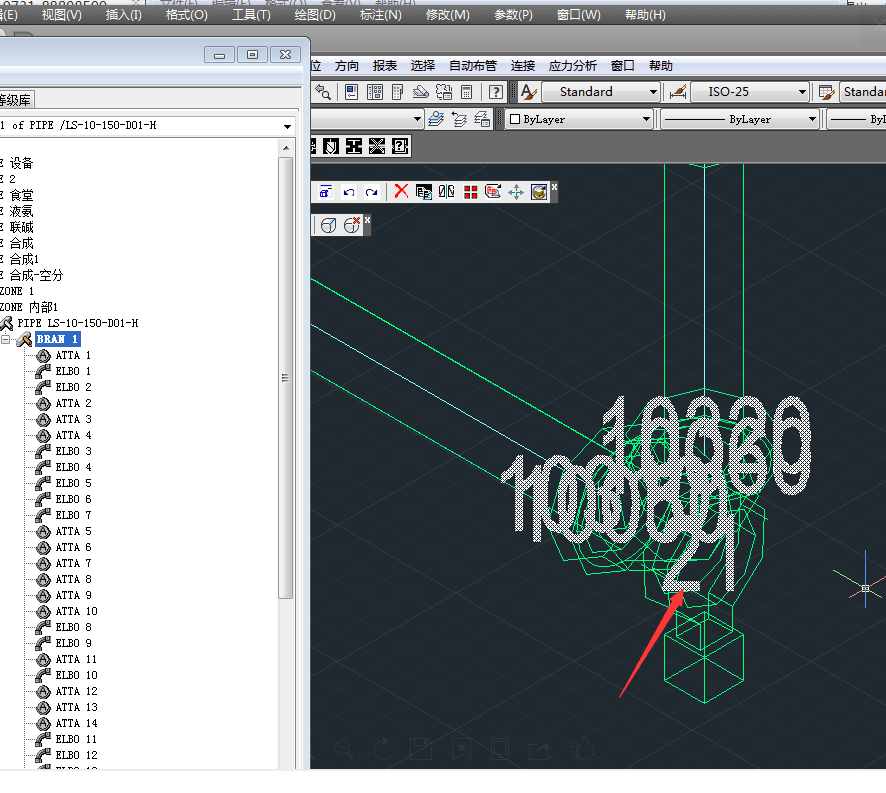886x793 pixels.
Task: Select the 液氨 tree entry
Action: coord(21,211)
